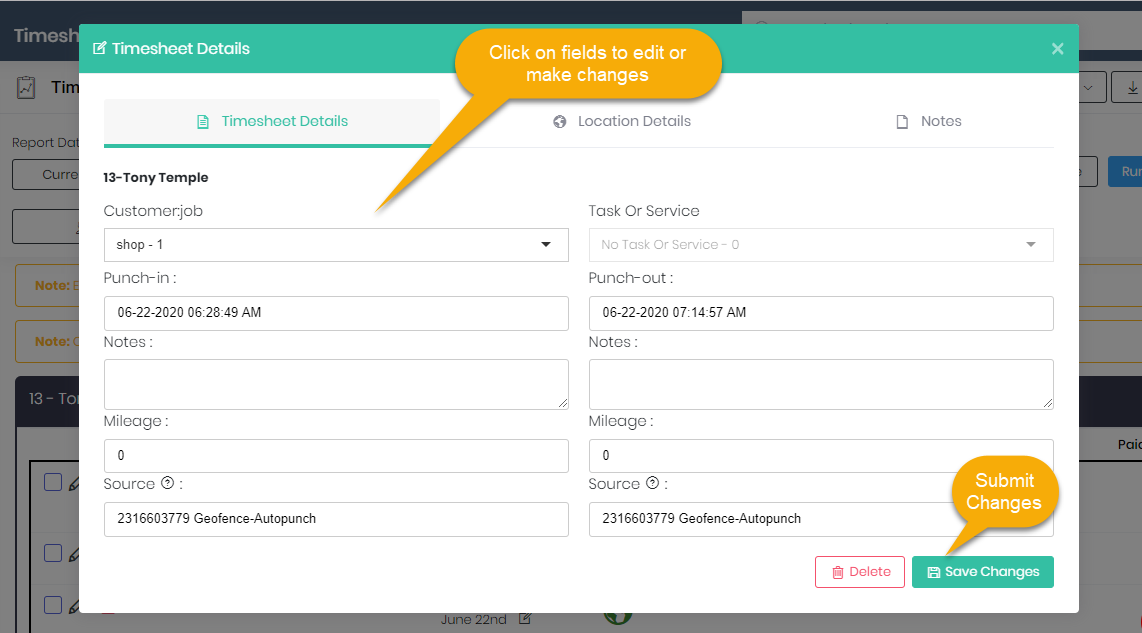Close the Timesheet Details dialog with X
Image resolution: width=1142 pixels, height=633 pixels.
[1057, 48]
